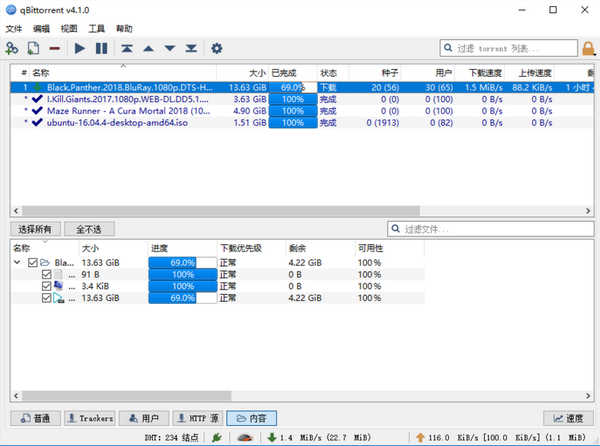Click the checkmark icon beside the ubuntu iso
Image resolution: width=600 pixels, height=446 pixels.
(37, 123)
